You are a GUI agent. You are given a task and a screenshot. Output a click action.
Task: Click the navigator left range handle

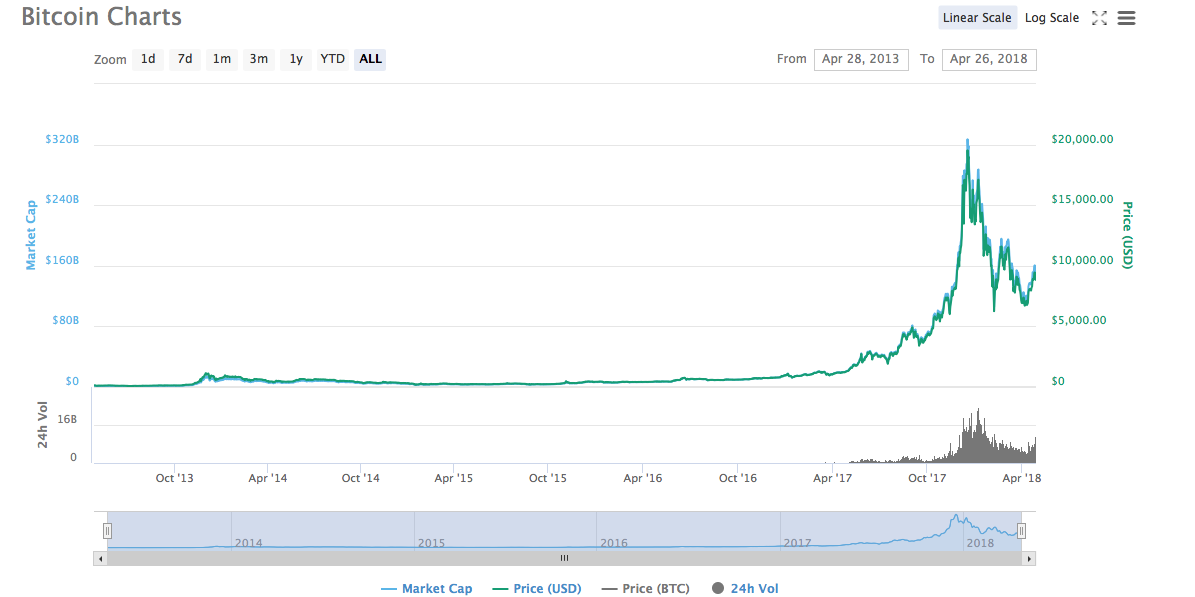pyautogui.click(x=108, y=531)
